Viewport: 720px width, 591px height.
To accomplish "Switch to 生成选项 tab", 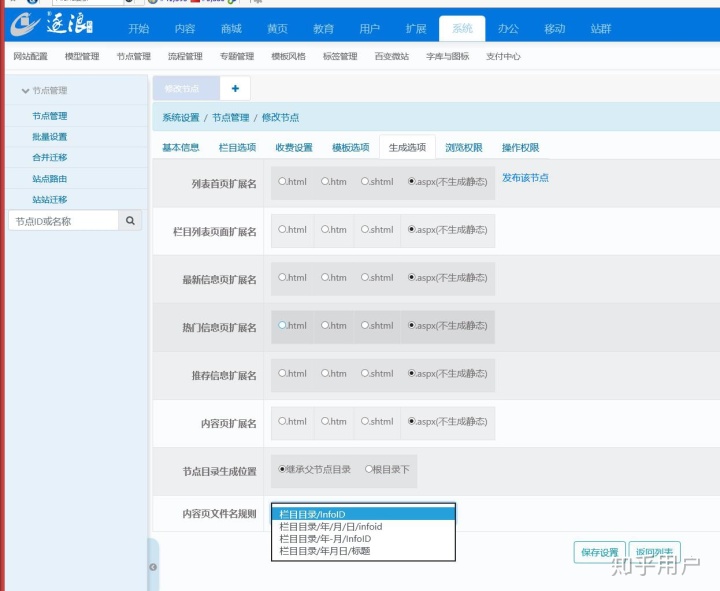I will pyautogui.click(x=407, y=147).
